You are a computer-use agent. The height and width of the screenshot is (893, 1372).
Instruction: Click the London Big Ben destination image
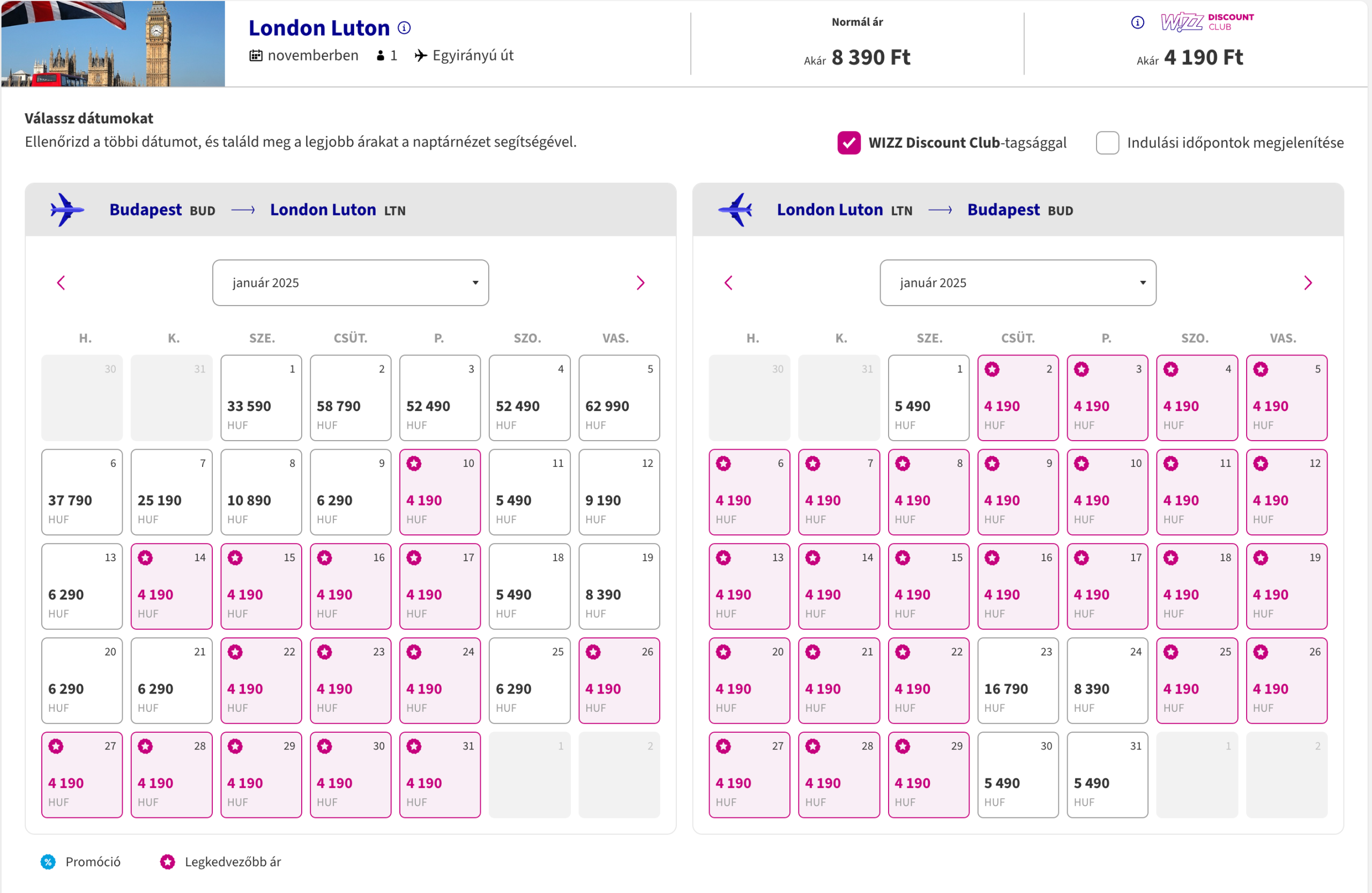(113, 44)
